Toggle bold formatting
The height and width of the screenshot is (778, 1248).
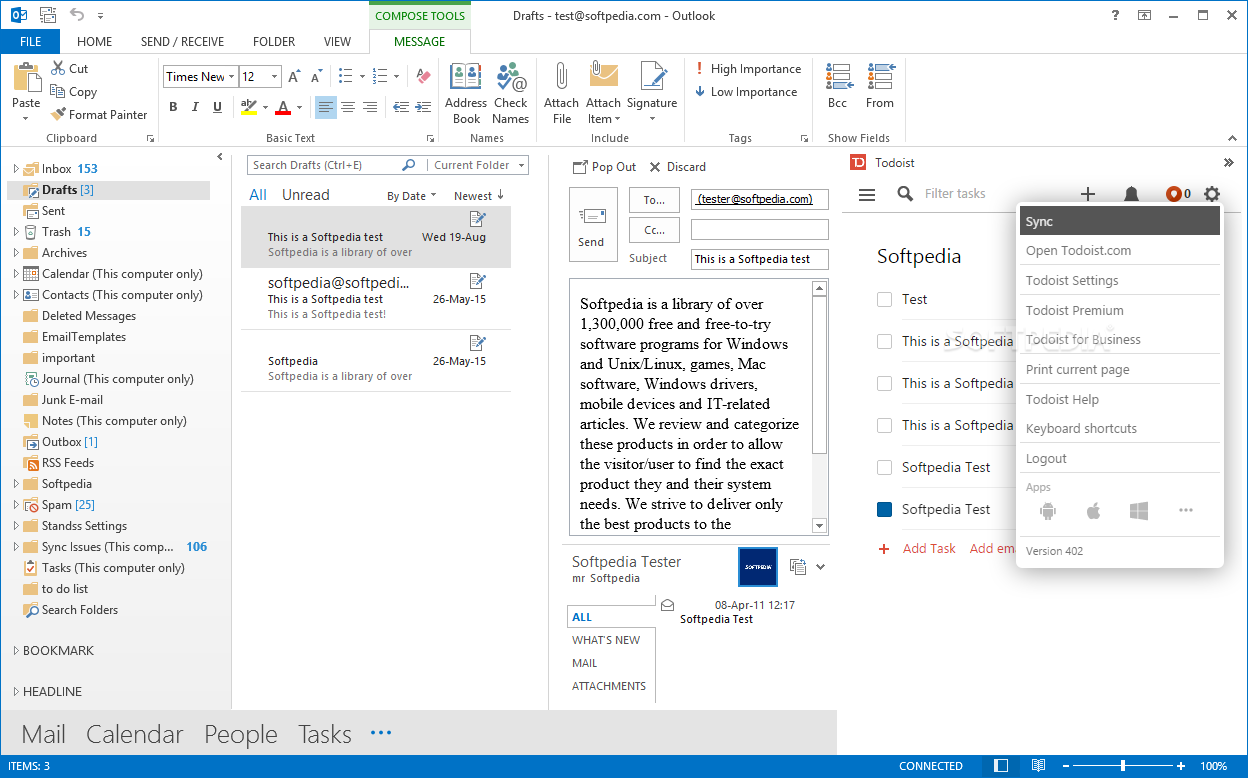pos(173,107)
